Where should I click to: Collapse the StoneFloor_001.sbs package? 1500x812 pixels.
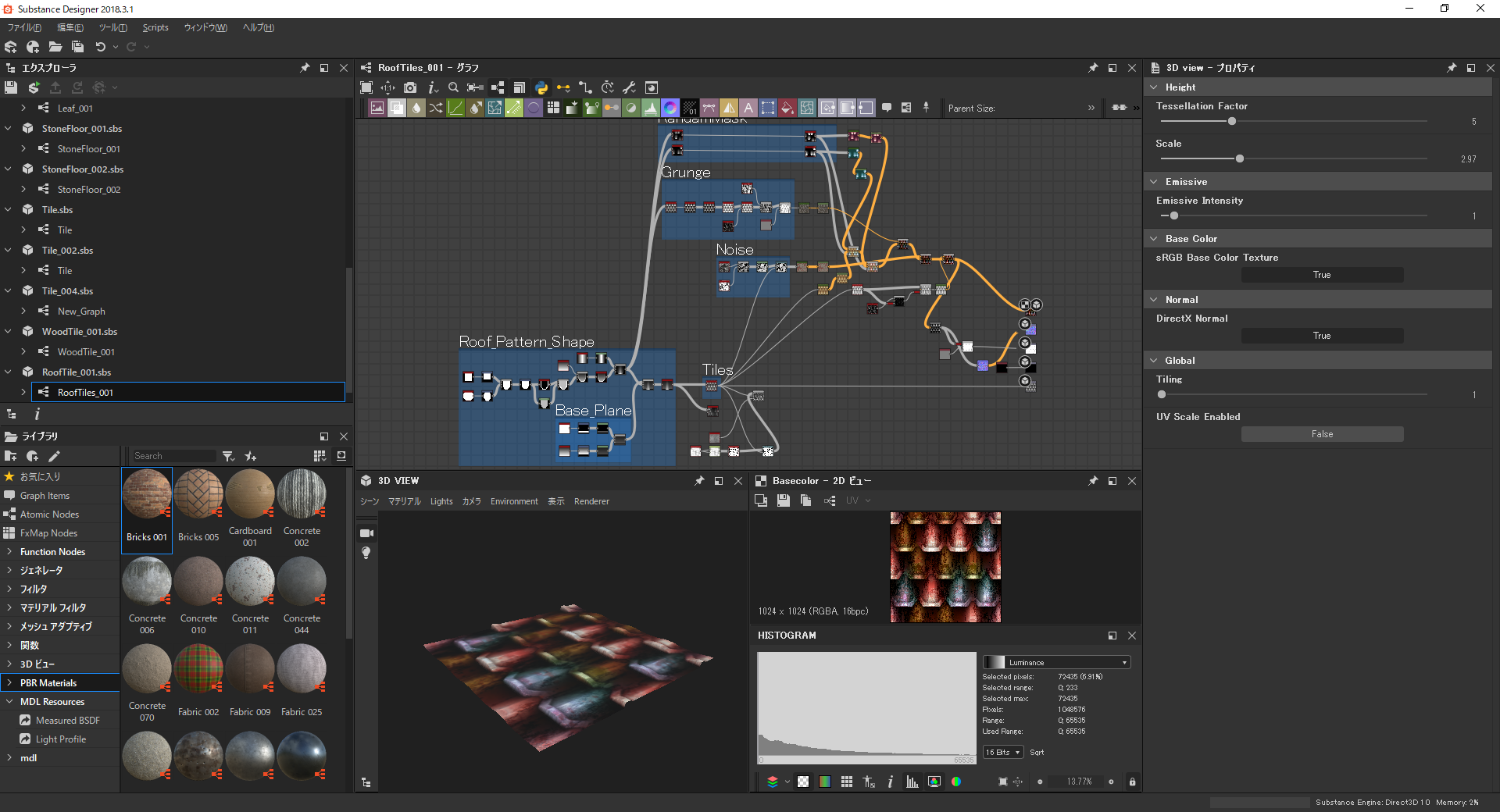tap(9, 128)
